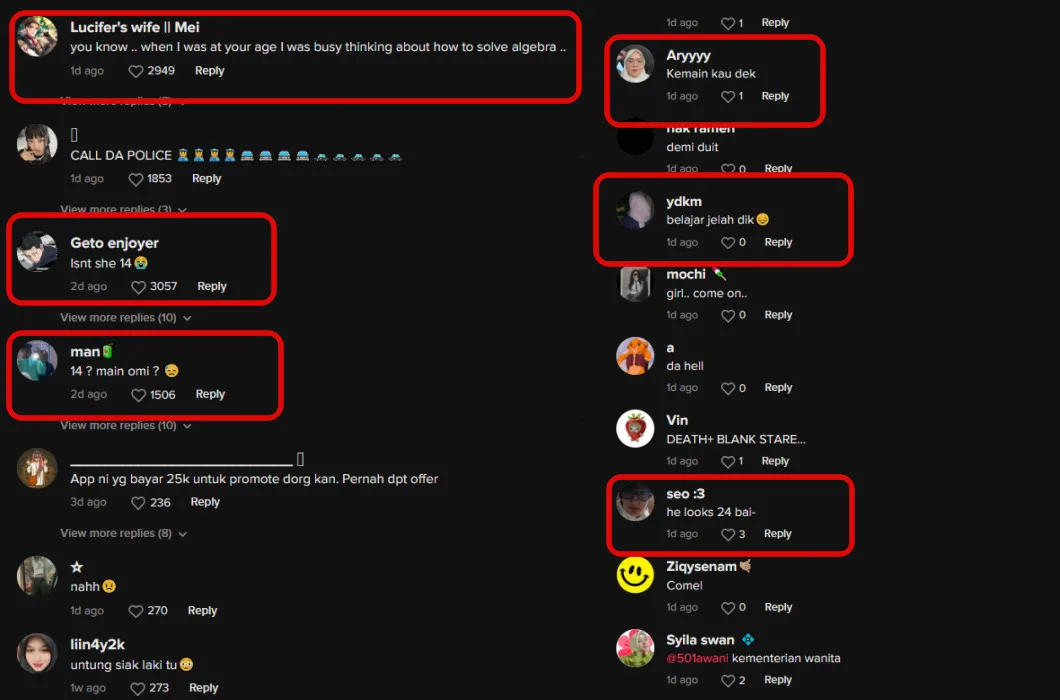The height and width of the screenshot is (700, 1060).
Task: Like the '14 ? main omi ?' comment
Action: pos(139,395)
